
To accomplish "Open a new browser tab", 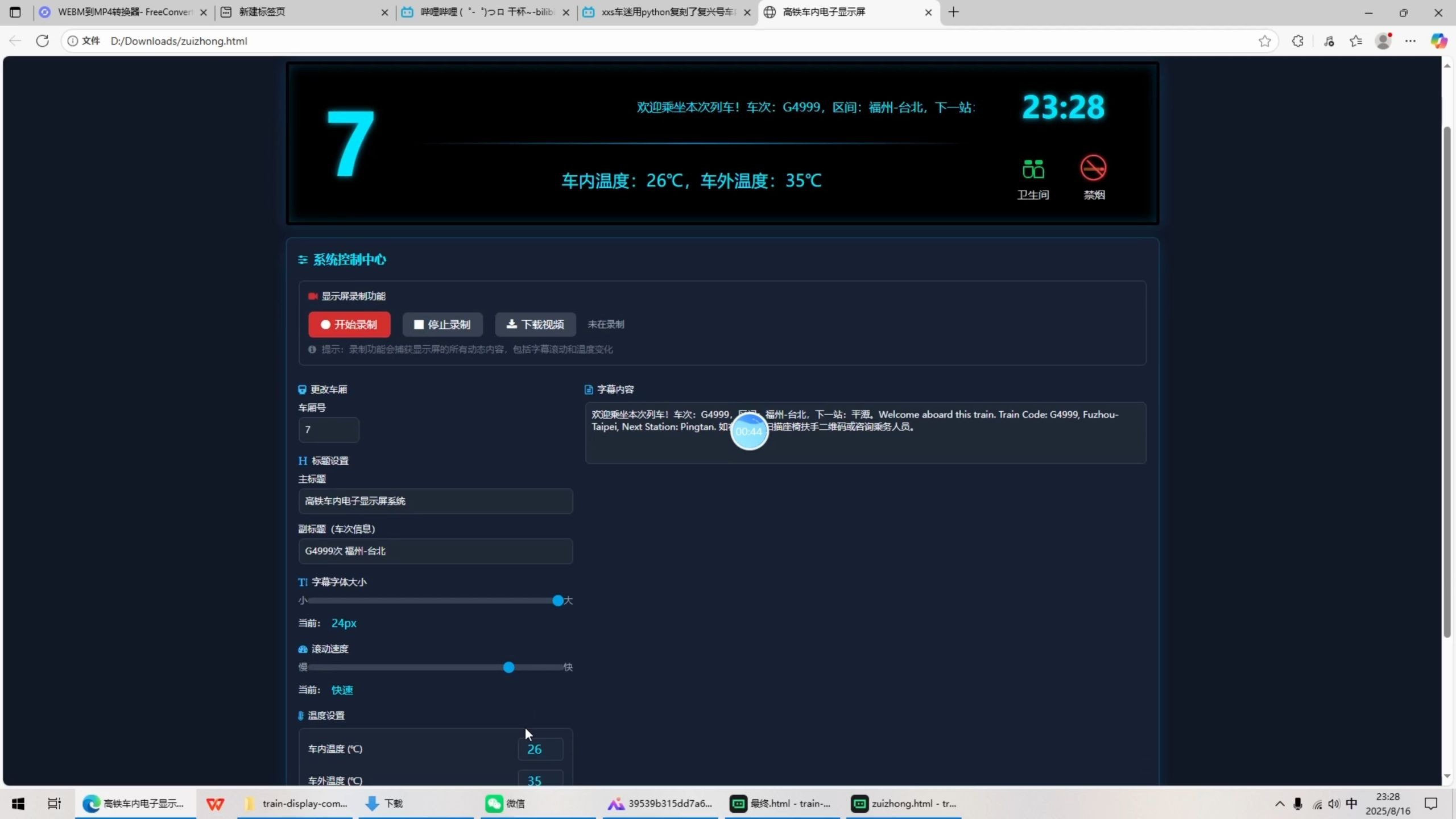I will tap(954, 12).
